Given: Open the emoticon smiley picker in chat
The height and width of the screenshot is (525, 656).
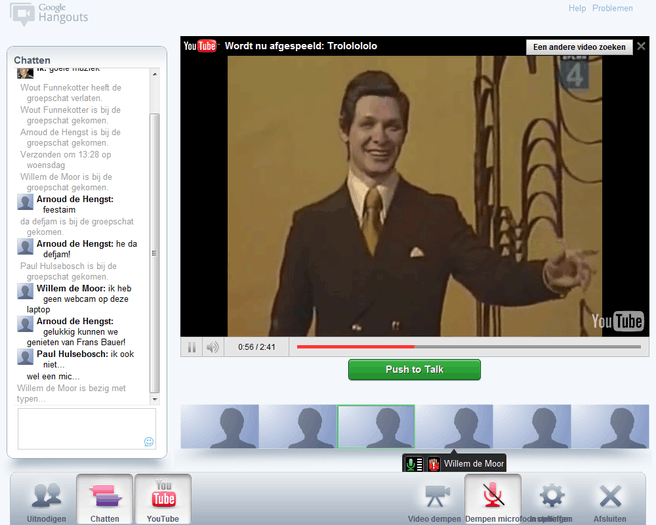Looking at the screenshot, I should [149, 442].
